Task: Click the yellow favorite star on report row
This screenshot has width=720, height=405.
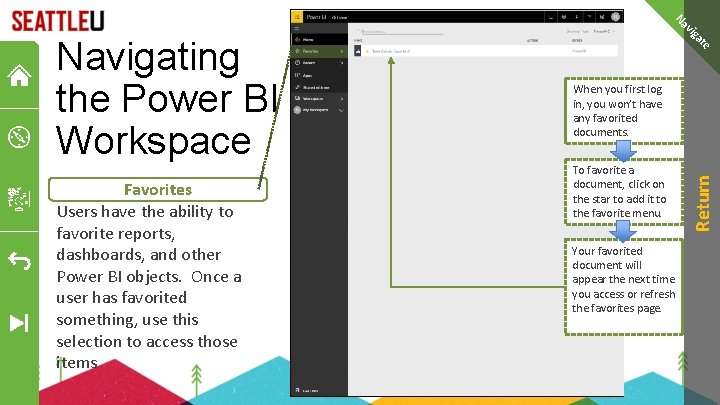Action: pos(367,51)
